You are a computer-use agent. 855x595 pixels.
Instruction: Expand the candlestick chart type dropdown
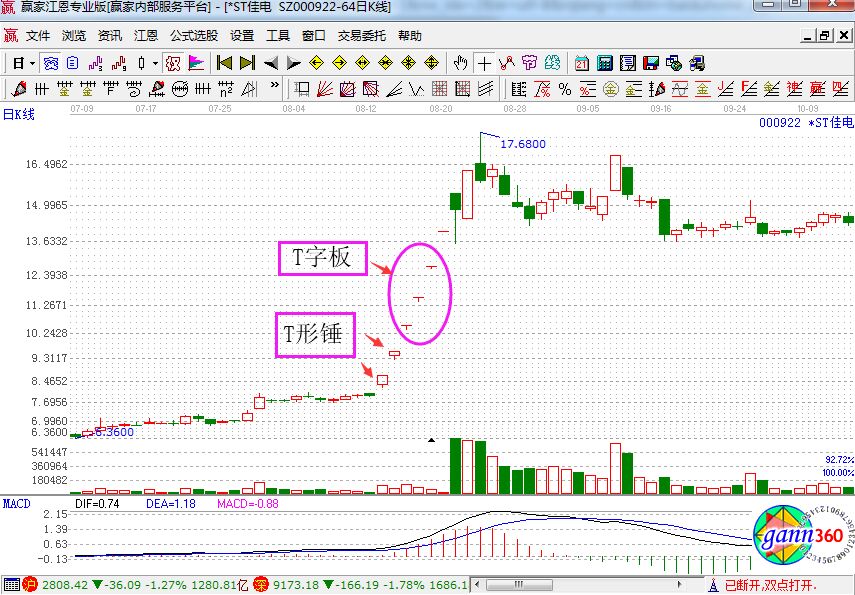pos(153,63)
